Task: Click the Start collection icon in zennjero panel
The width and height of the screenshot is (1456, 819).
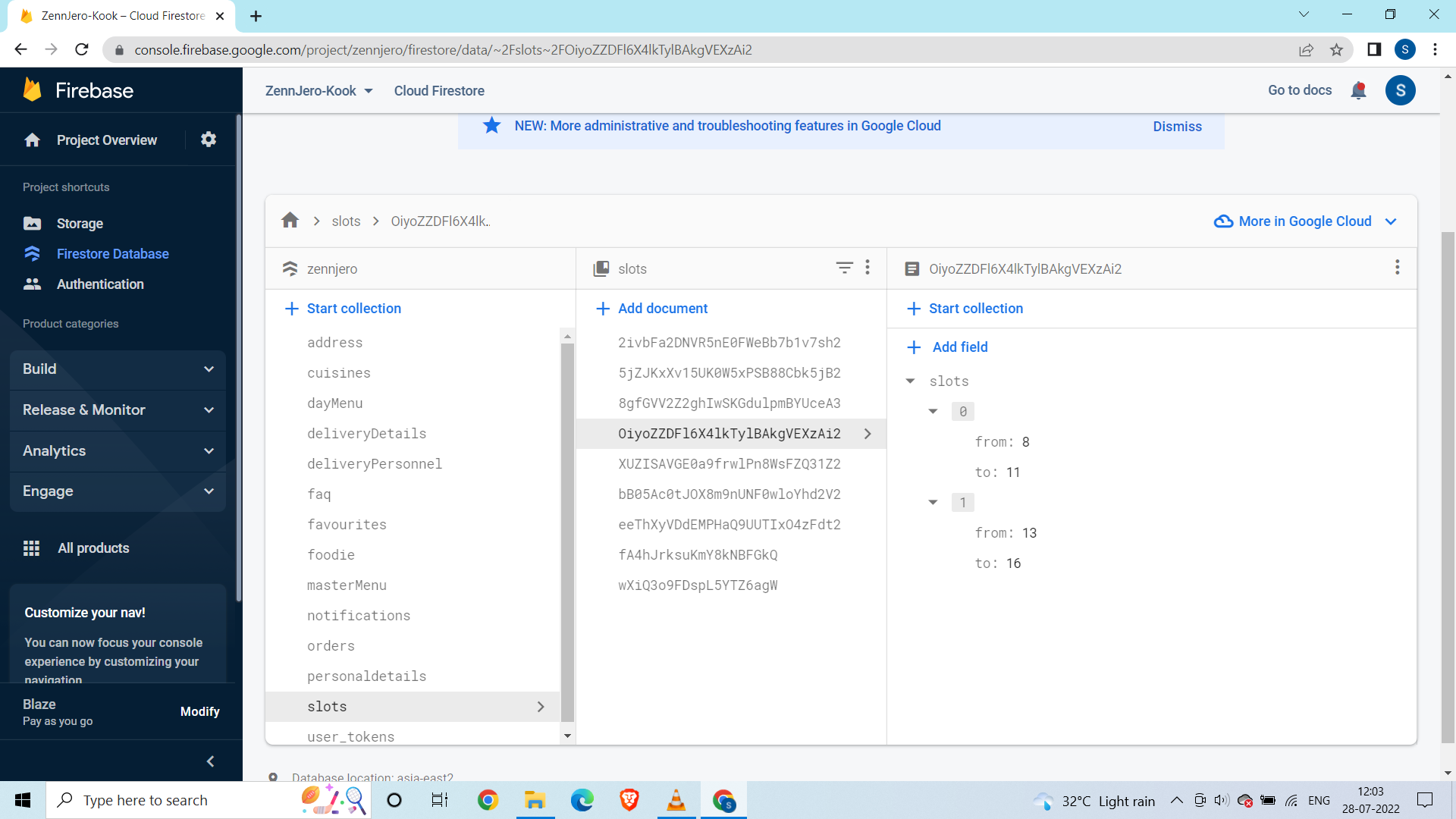Action: [291, 308]
